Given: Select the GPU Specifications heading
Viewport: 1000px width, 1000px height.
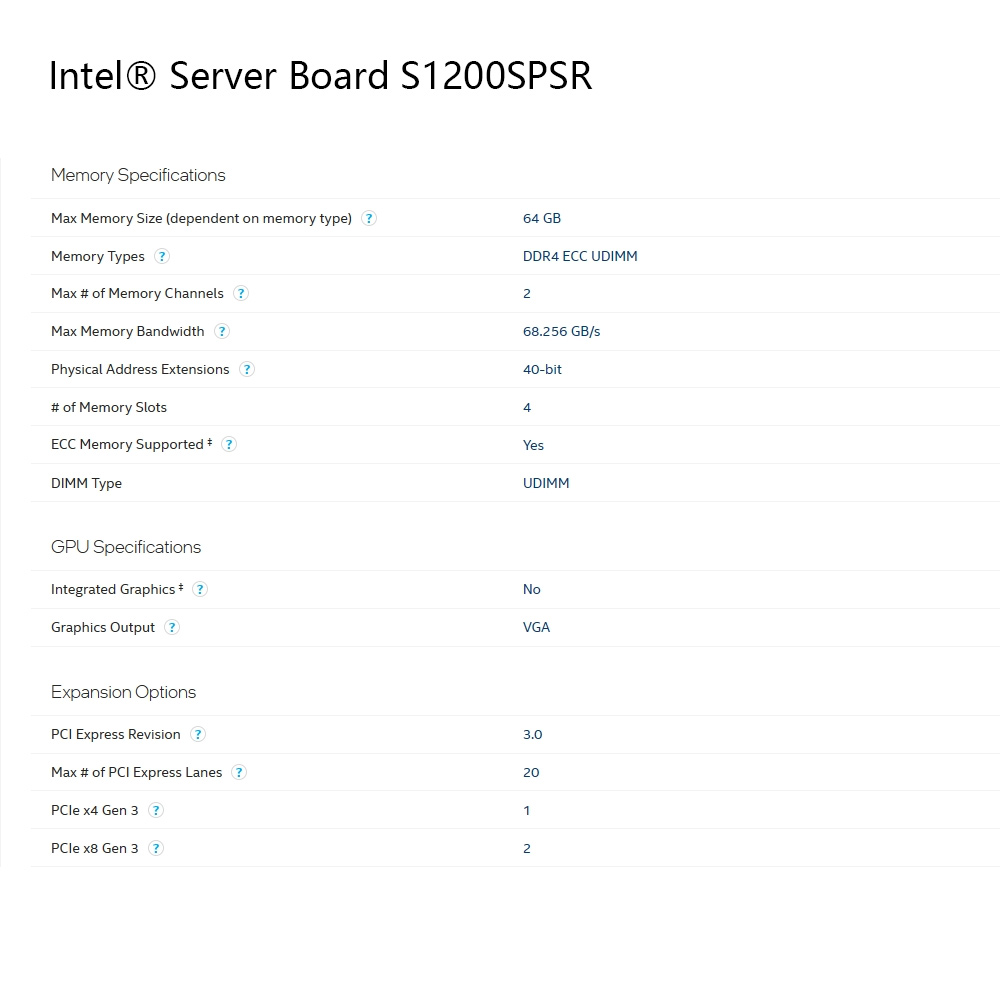Looking at the screenshot, I should point(126,547).
